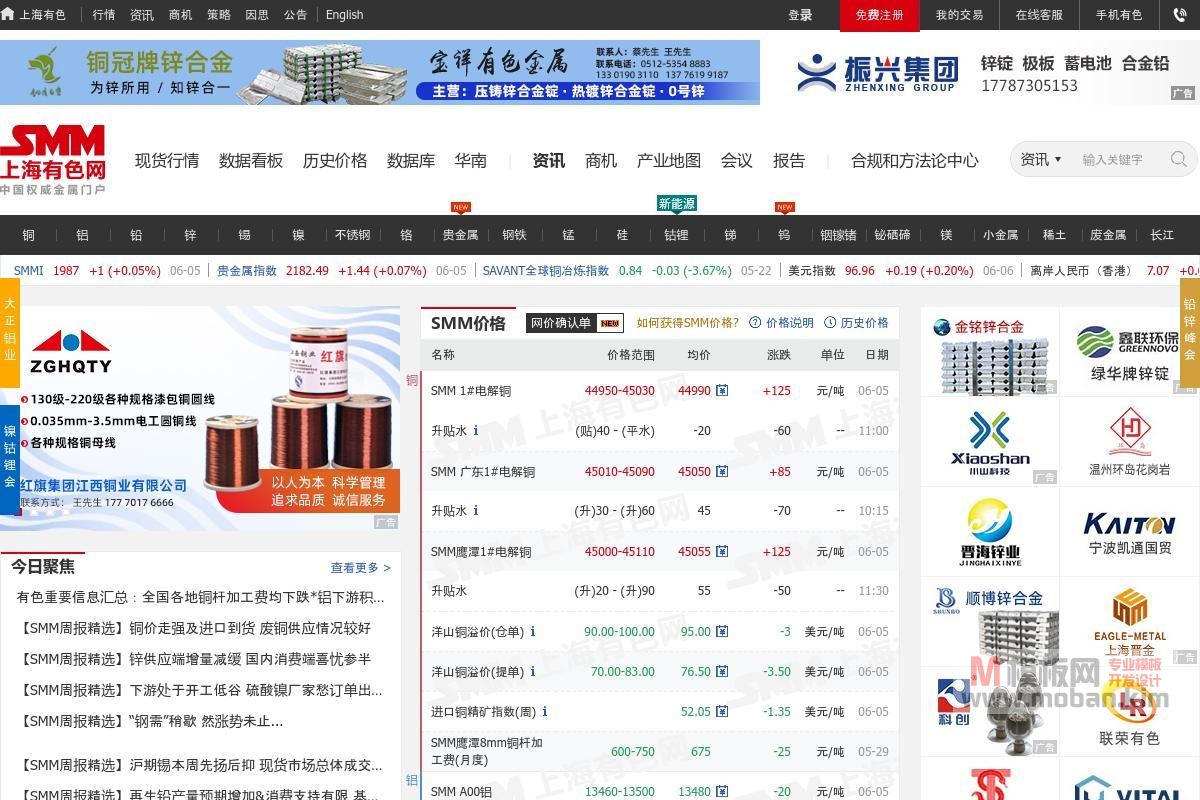Screen dimensions: 1200x800
Task: Switch to the 钴锂 metal tab
Action: point(676,235)
